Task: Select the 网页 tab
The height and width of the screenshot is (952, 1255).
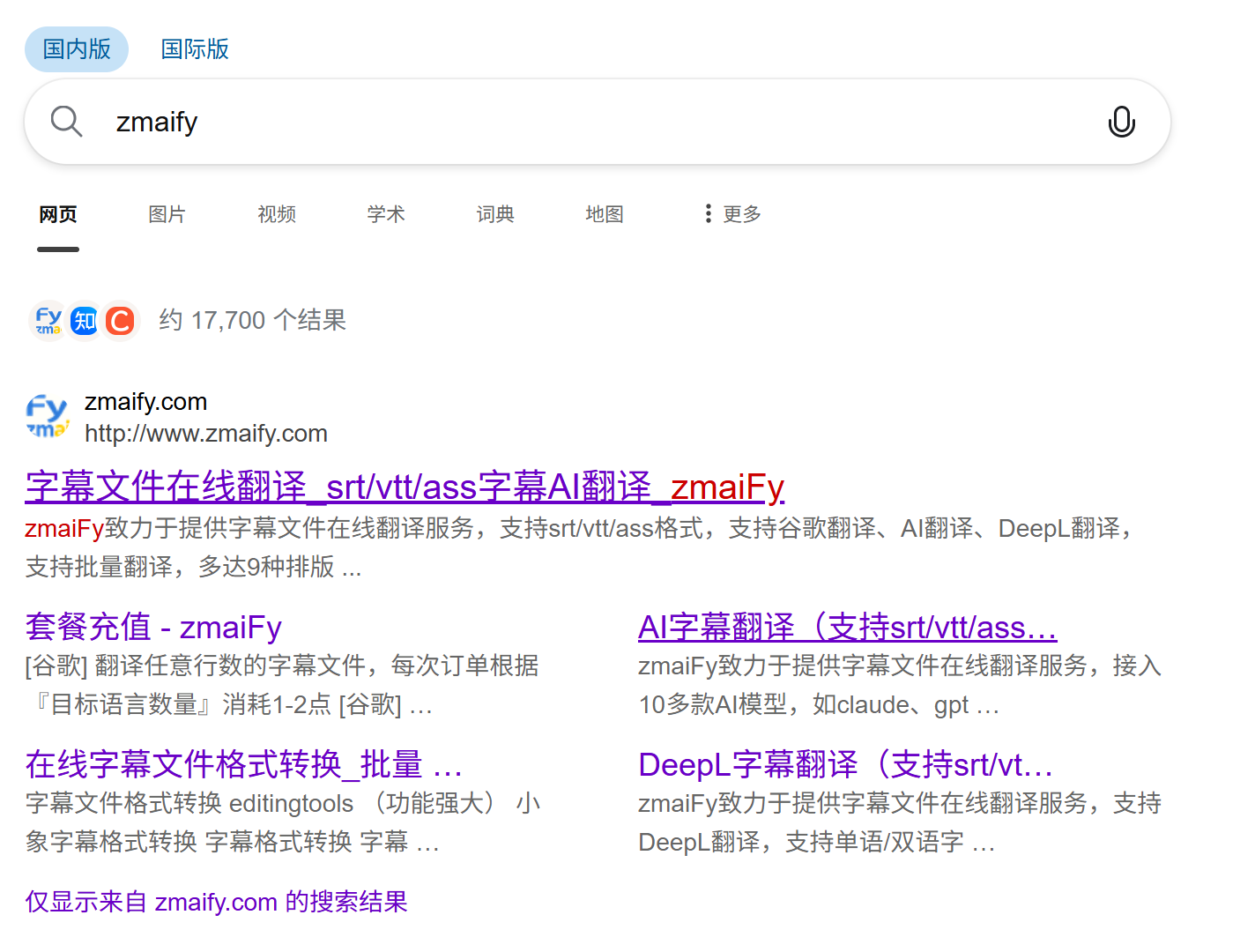Action: pos(58,214)
